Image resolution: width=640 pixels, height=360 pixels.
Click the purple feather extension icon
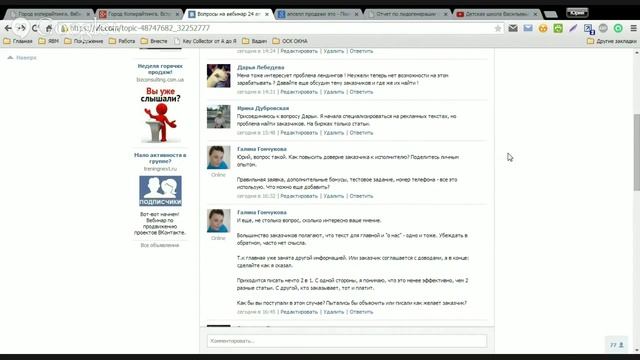click(573, 28)
